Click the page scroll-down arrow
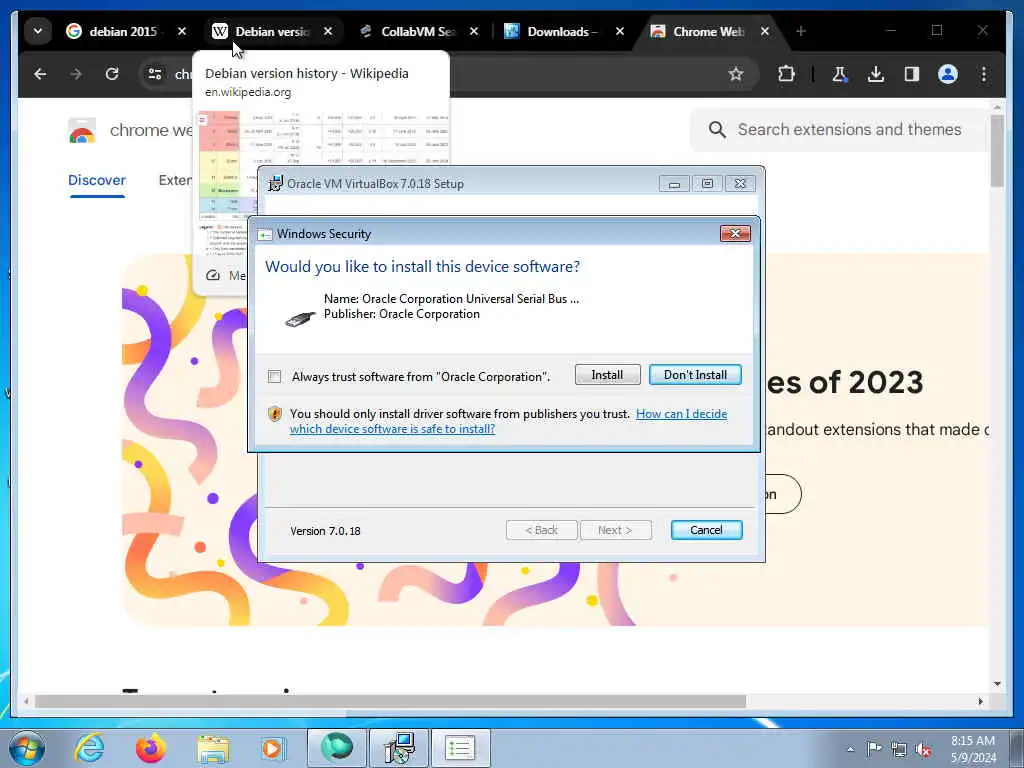1024x768 pixels. click(997, 684)
